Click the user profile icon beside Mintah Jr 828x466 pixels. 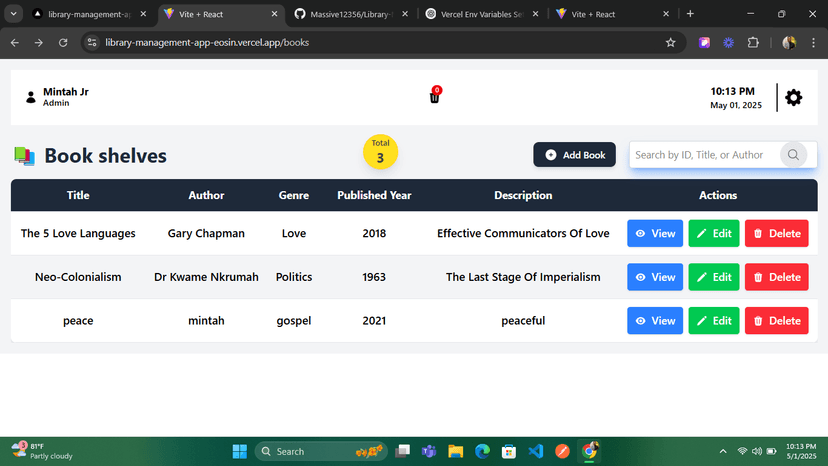(31, 97)
